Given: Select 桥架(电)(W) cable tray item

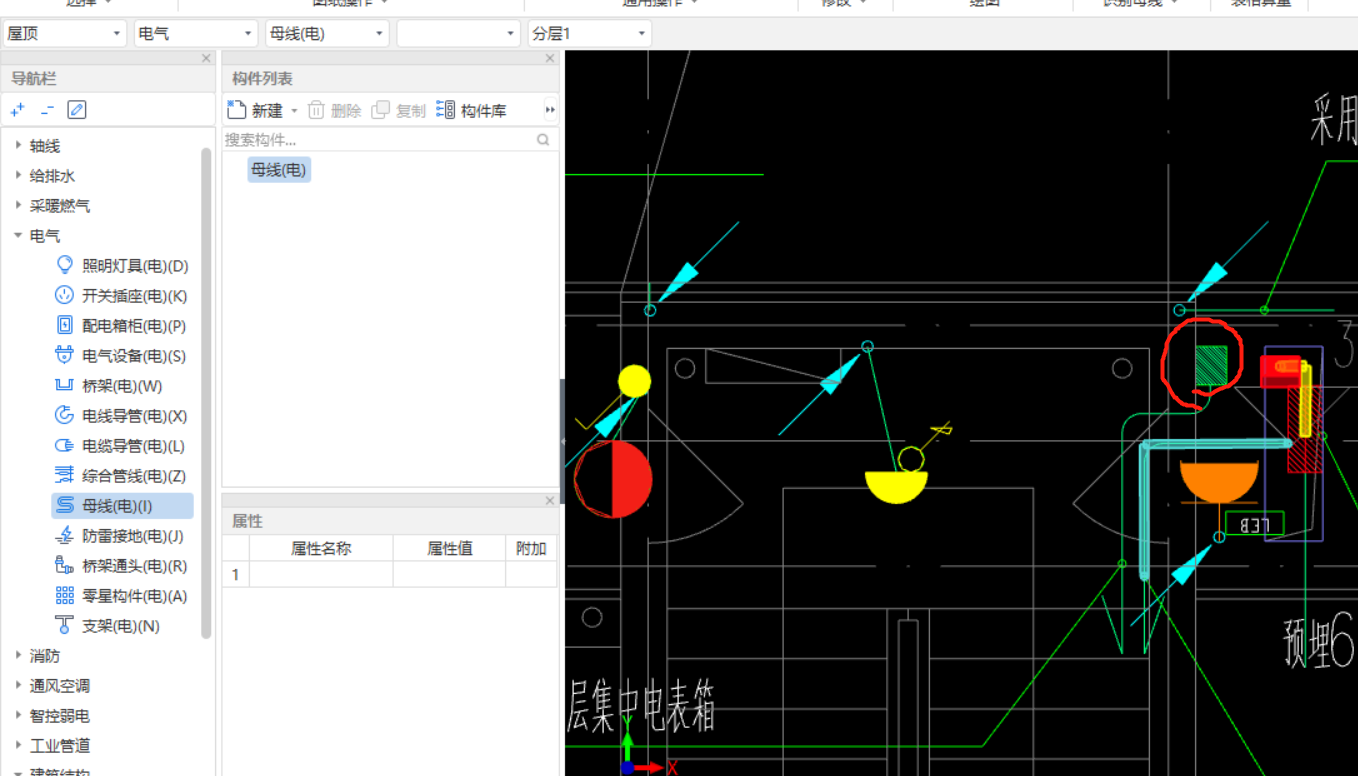Looking at the screenshot, I should (109, 386).
